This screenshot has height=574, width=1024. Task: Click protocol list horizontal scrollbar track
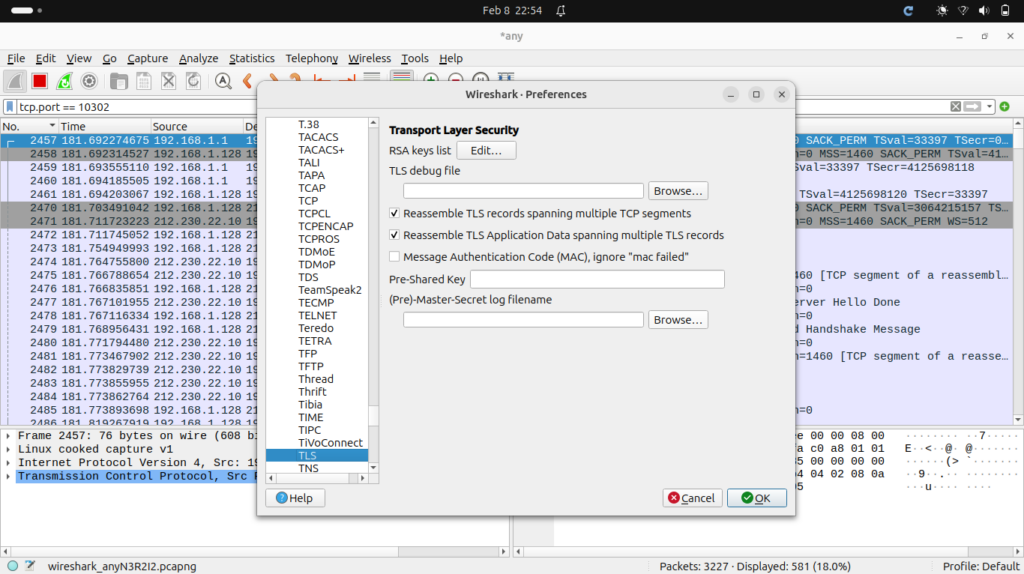pos(317,479)
